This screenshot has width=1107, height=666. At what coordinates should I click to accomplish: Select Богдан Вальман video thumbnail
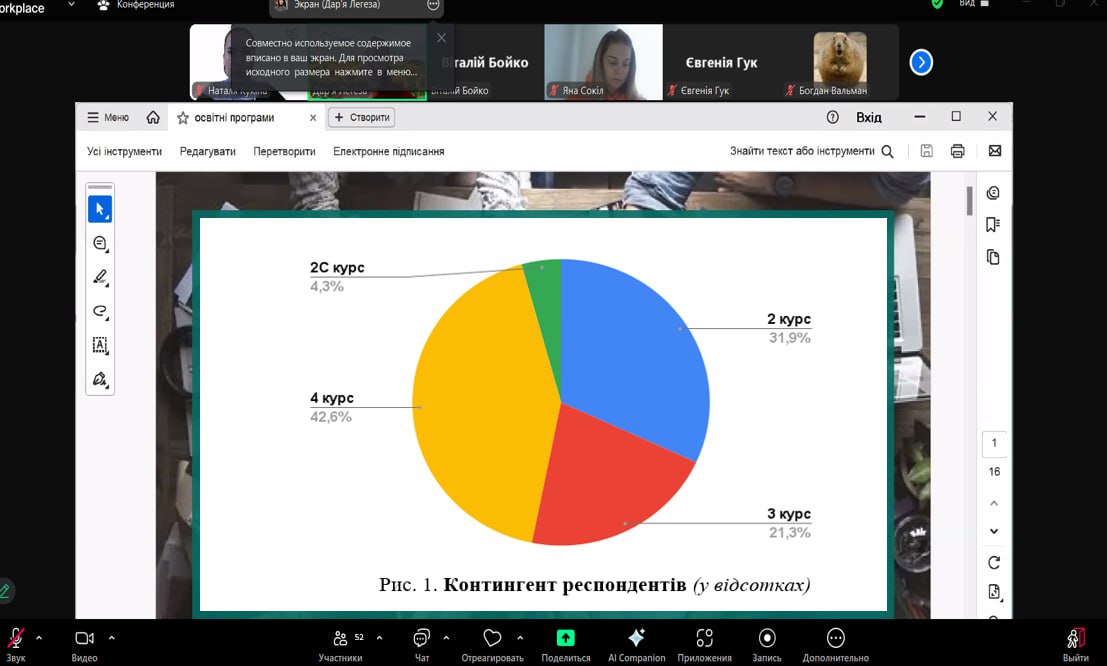(839, 62)
